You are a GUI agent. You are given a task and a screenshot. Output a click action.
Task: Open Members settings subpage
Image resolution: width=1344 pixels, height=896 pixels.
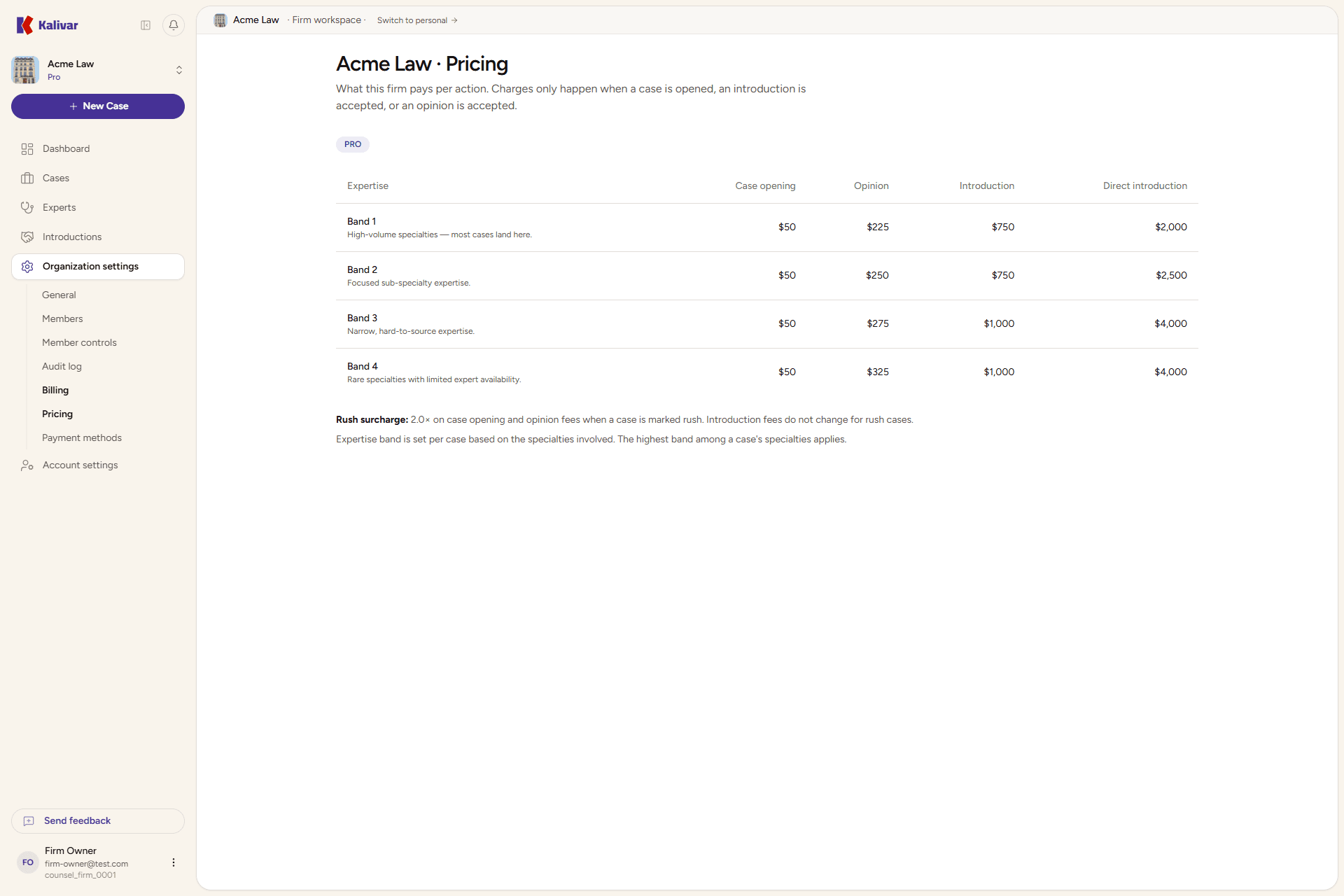click(x=62, y=319)
